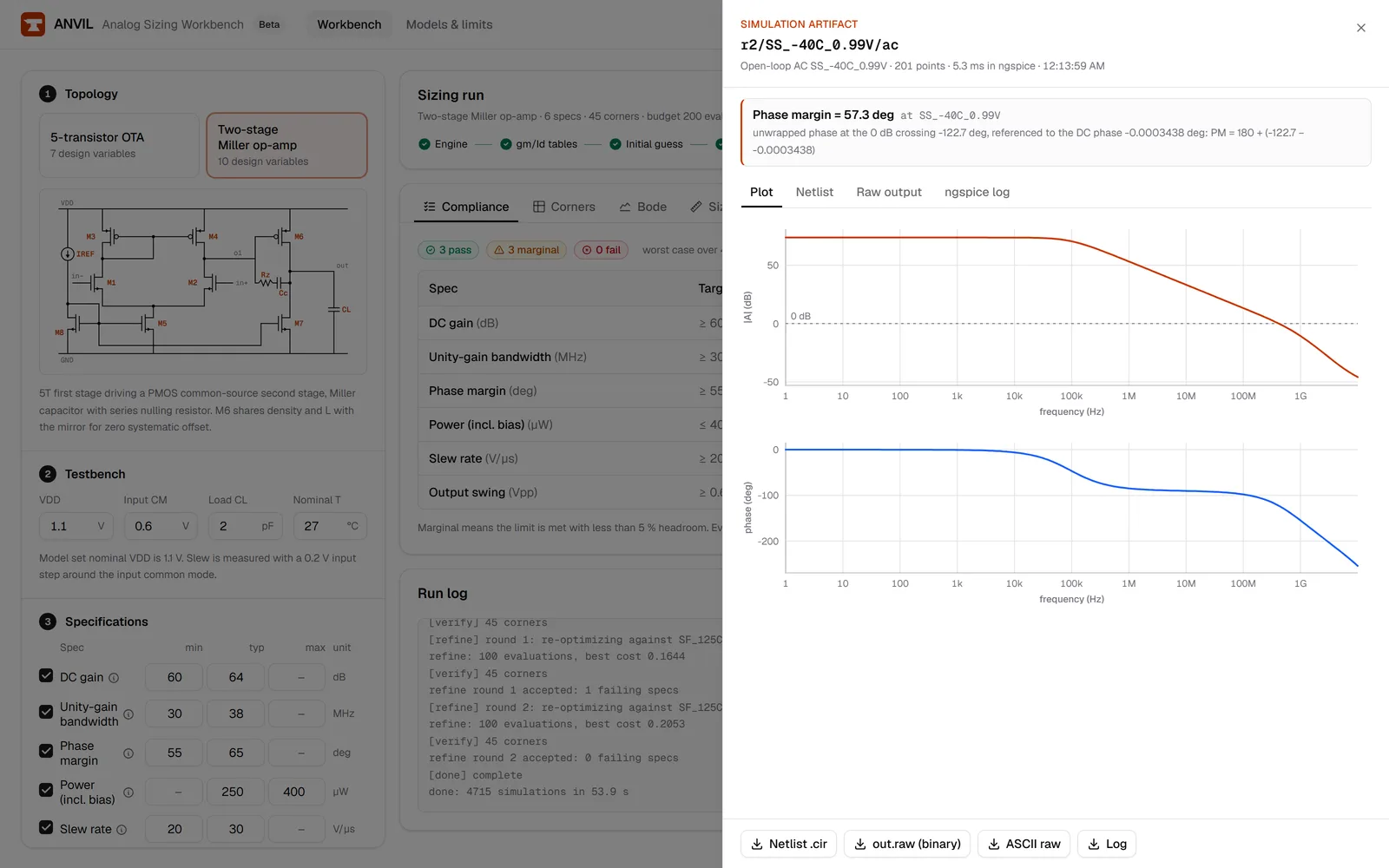This screenshot has height=868, width=1389.
Task: Edit the DC gain min value 60
Action: coord(174,677)
